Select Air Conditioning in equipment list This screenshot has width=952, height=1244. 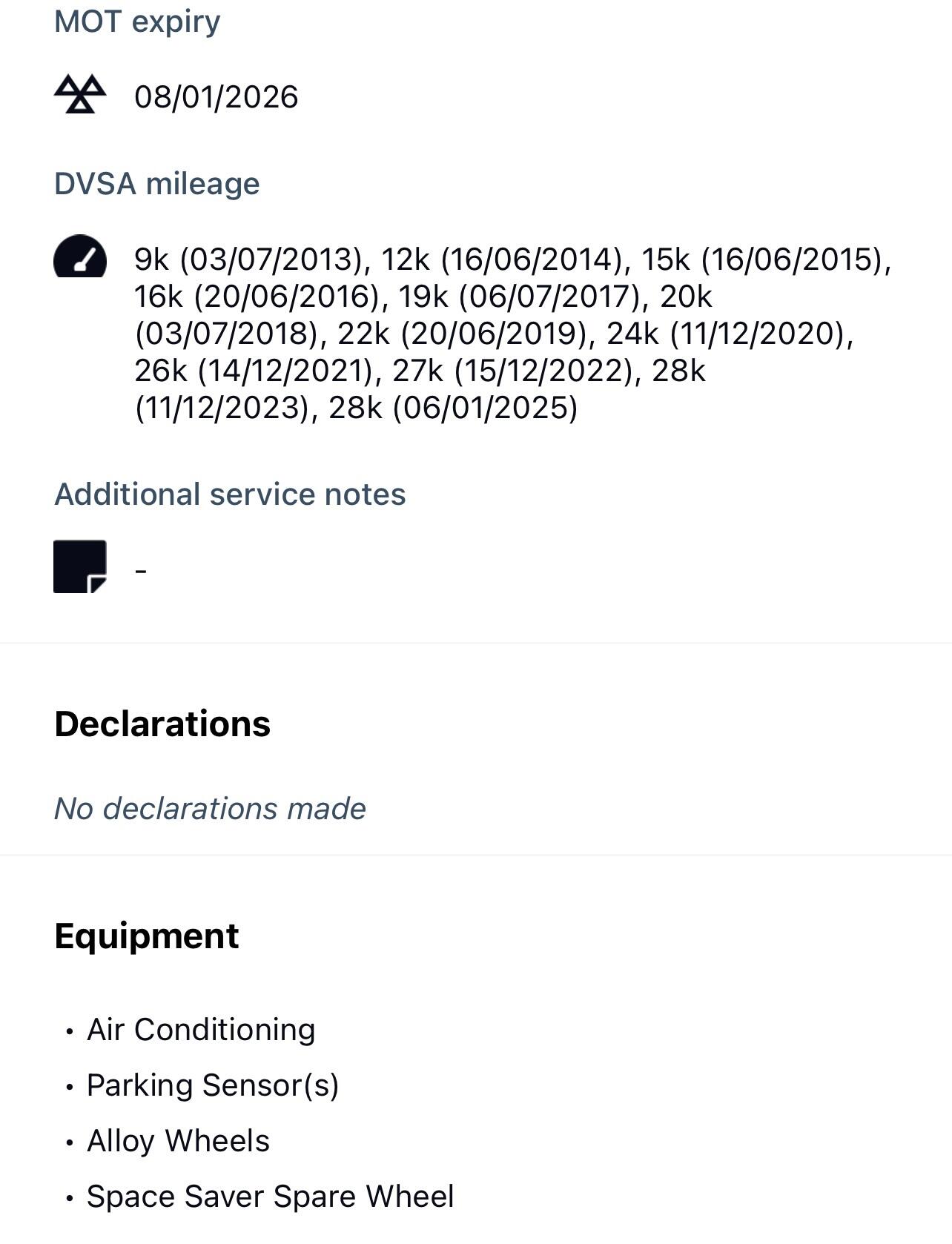(201, 1030)
